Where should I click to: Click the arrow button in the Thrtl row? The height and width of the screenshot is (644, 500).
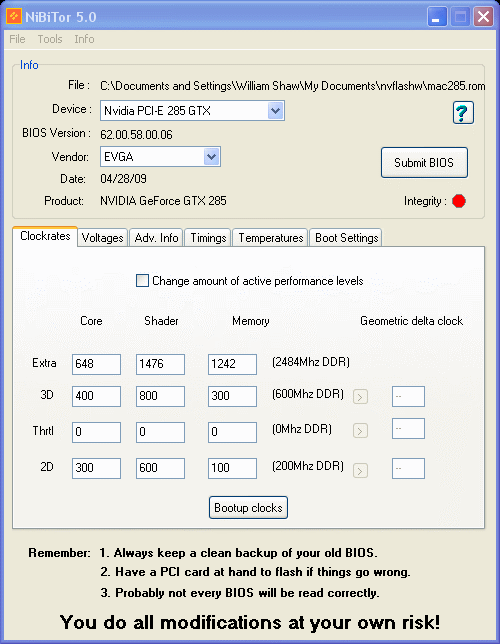360,431
